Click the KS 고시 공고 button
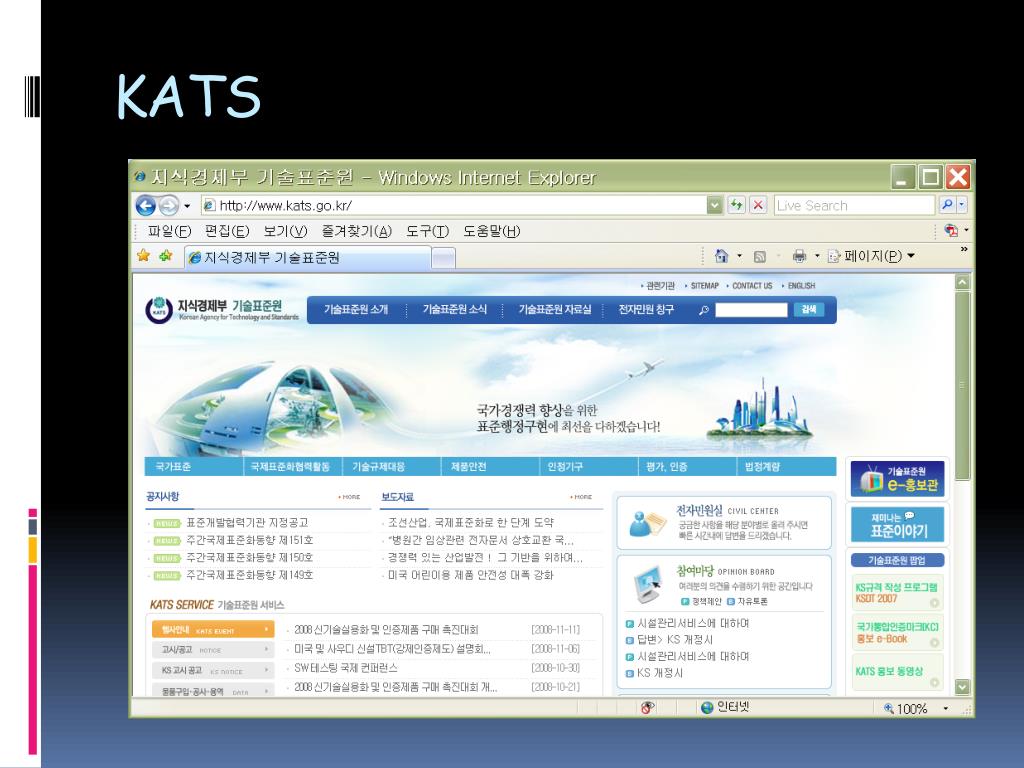The image size is (1024, 768). click(x=213, y=670)
